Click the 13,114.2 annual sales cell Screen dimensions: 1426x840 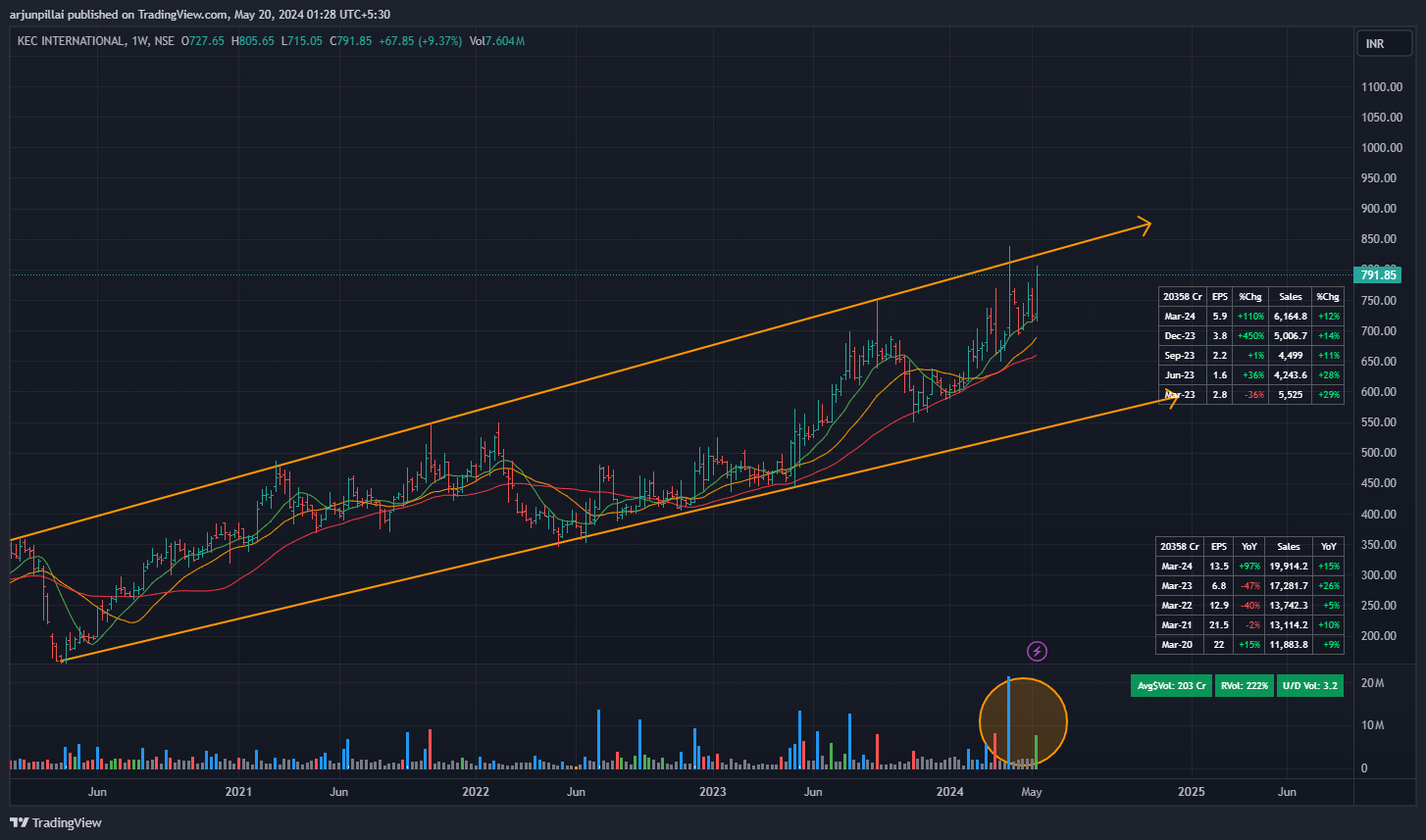tap(1289, 625)
